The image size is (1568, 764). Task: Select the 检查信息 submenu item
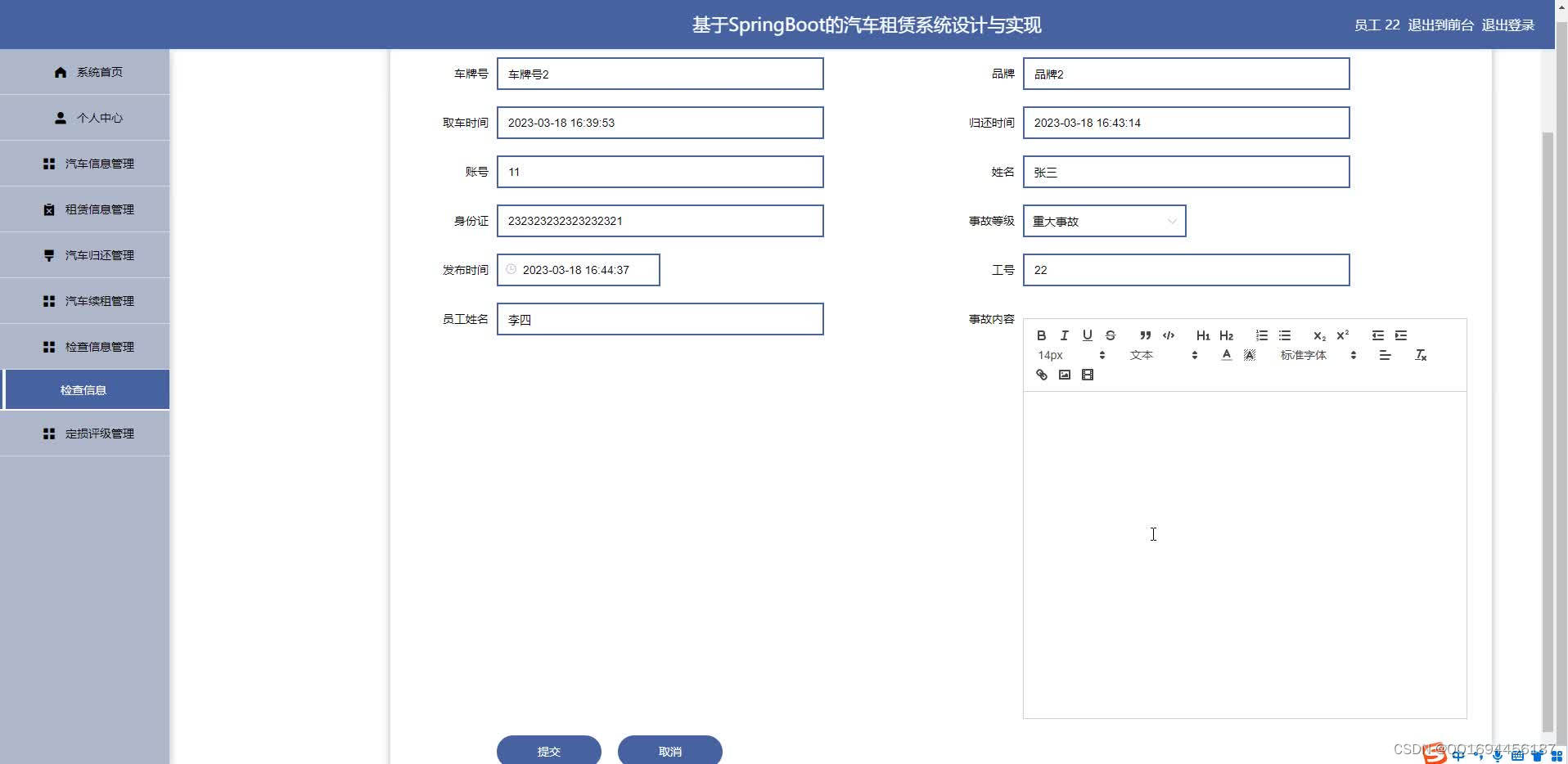pyautogui.click(x=85, y=389)
